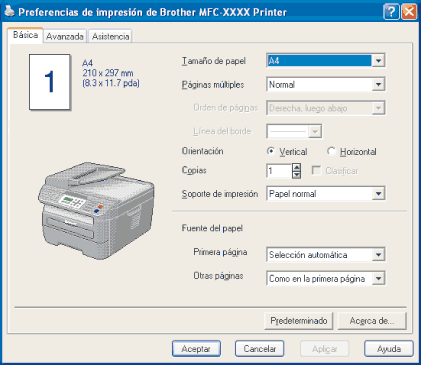Click the '210 x 297 mm' size text
This screenshot has height=365, width=421.
click(x=108, y=73)
